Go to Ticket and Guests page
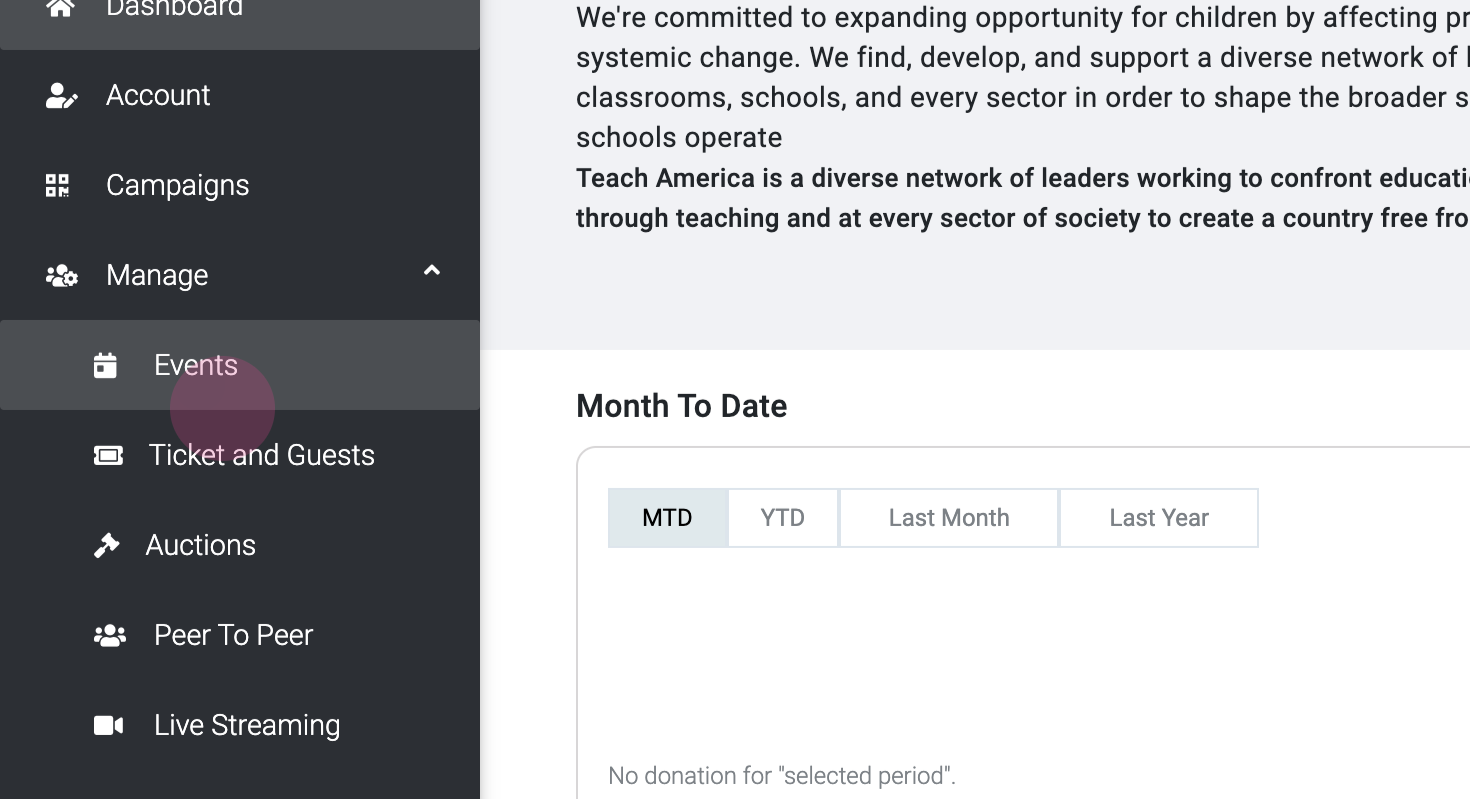This screenshot has height=799, width=1470. coord(261,456)
